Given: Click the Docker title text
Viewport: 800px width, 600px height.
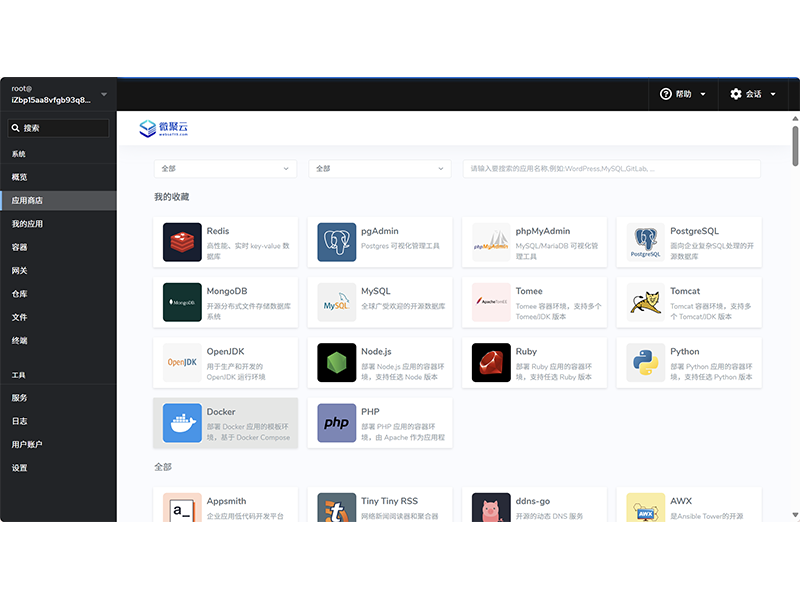Looking at the screenshot, I should click(221, 412).
